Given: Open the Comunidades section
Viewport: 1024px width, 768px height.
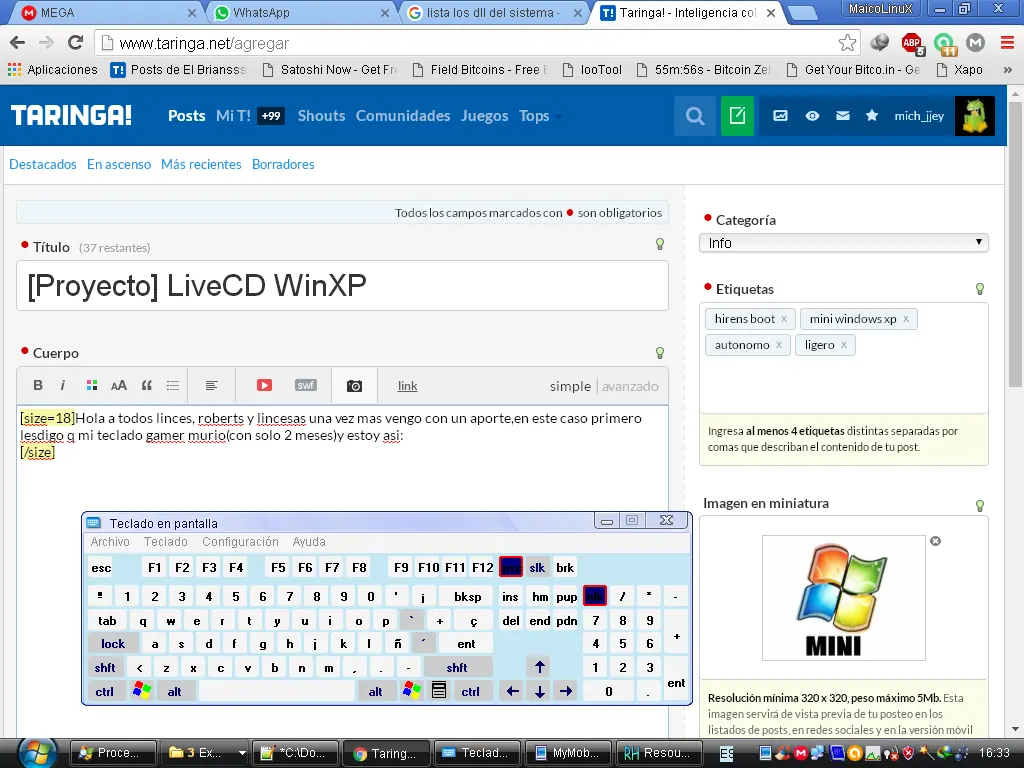Looking at the screenshot, I should (x=403, y=116).
